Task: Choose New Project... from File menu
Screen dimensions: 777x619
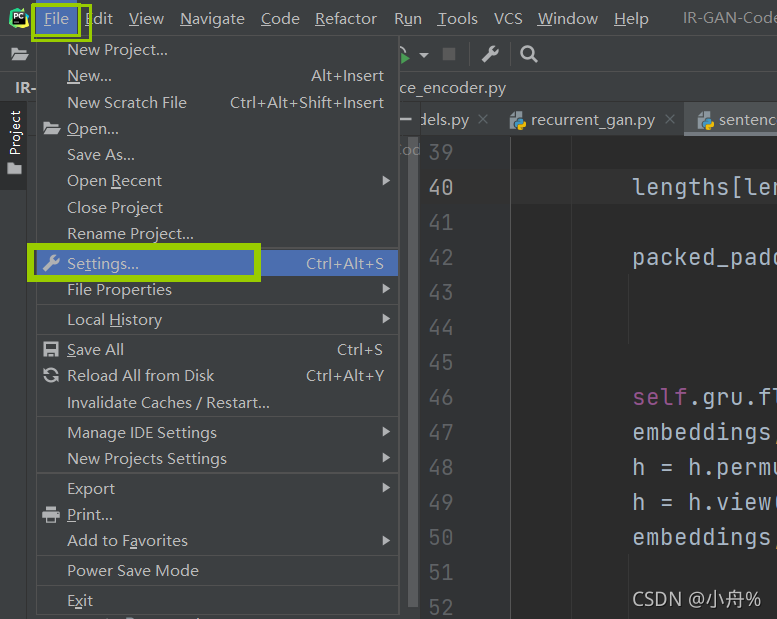Action: pyautogui.click(x=217, y=50)
